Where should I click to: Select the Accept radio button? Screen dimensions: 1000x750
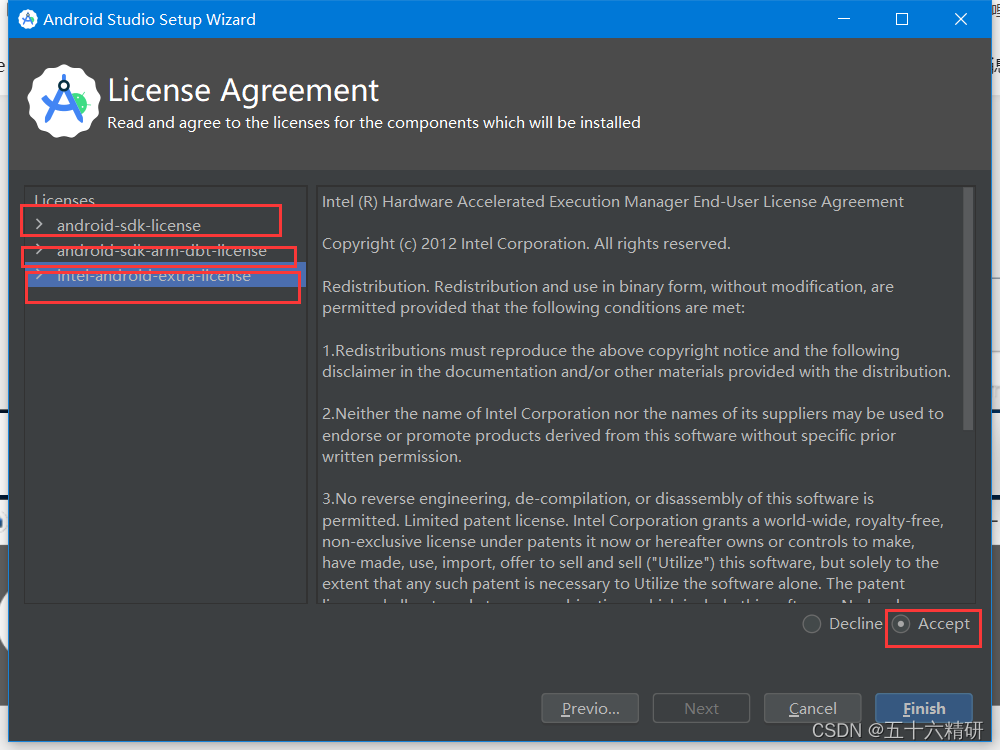[x=901, y=624]
